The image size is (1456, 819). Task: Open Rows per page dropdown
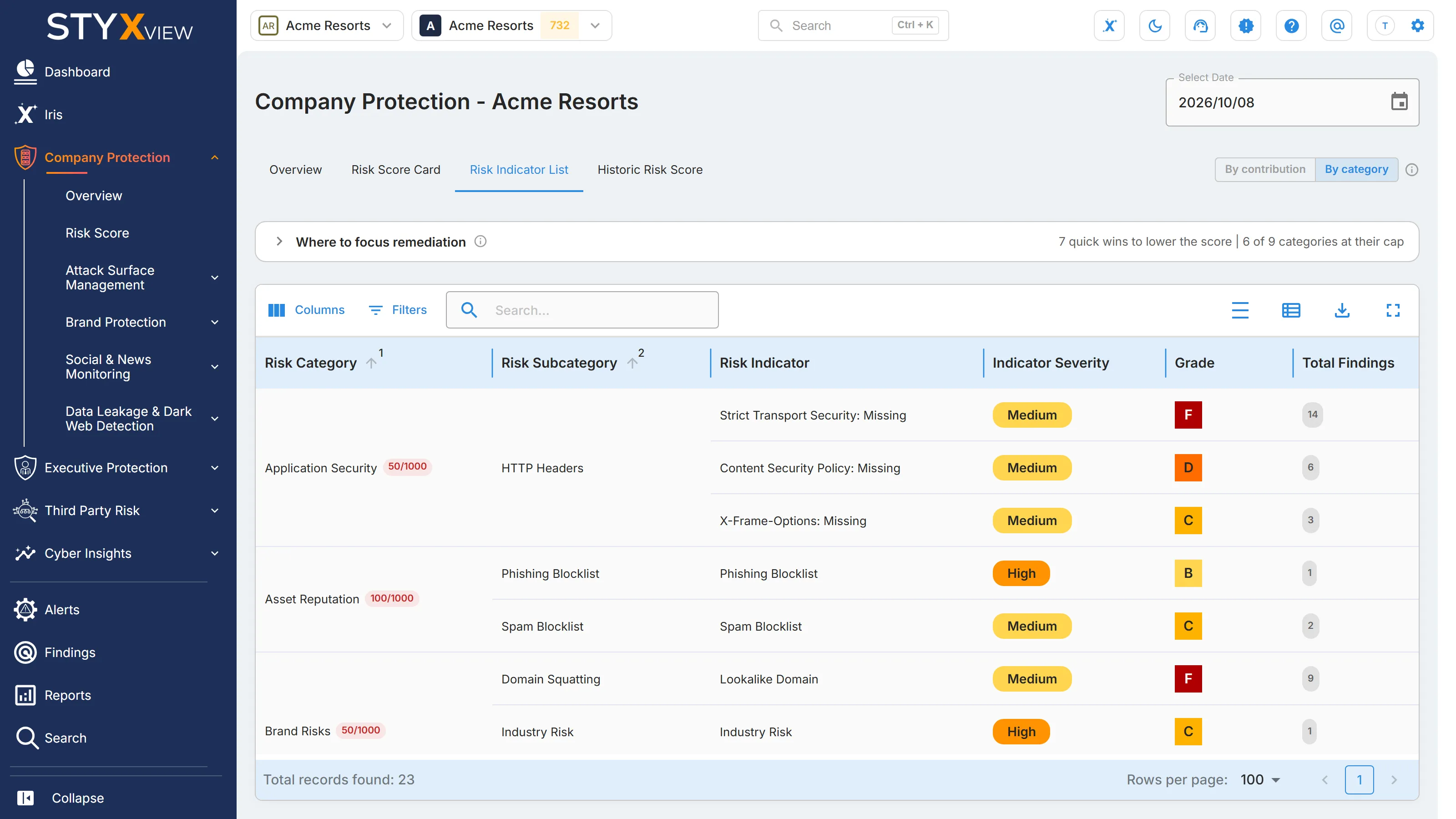[x=1260, y=779]
